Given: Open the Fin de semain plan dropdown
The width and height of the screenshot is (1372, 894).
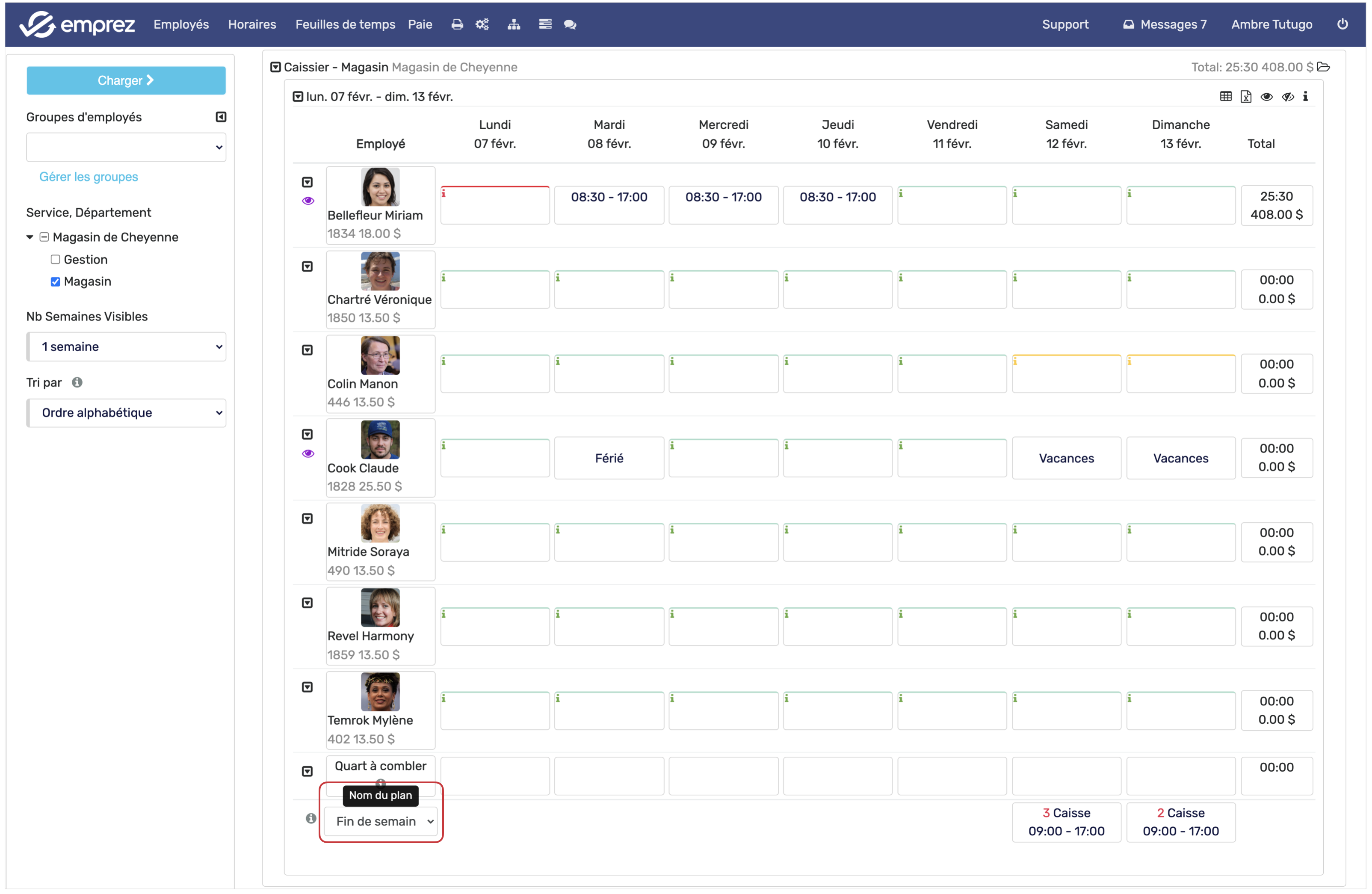Looking at the screenshot, I should tap(381, 822).
